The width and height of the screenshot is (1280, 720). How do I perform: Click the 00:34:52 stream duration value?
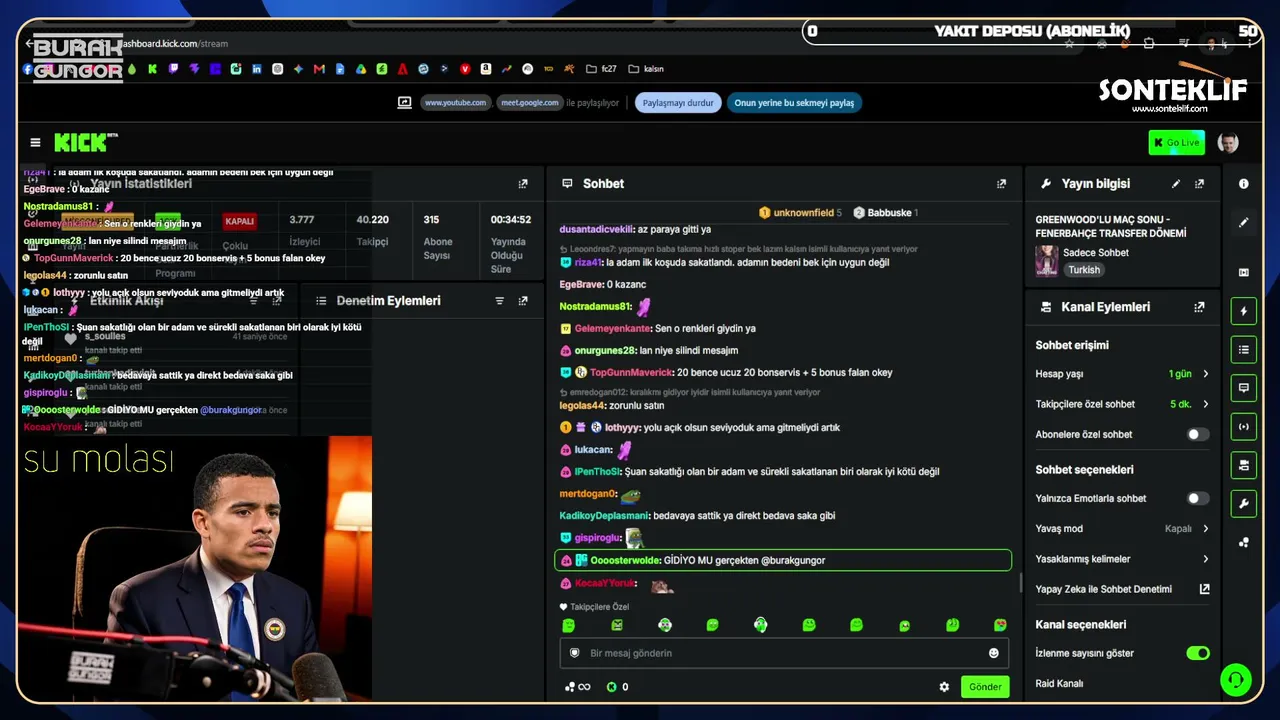510,220
